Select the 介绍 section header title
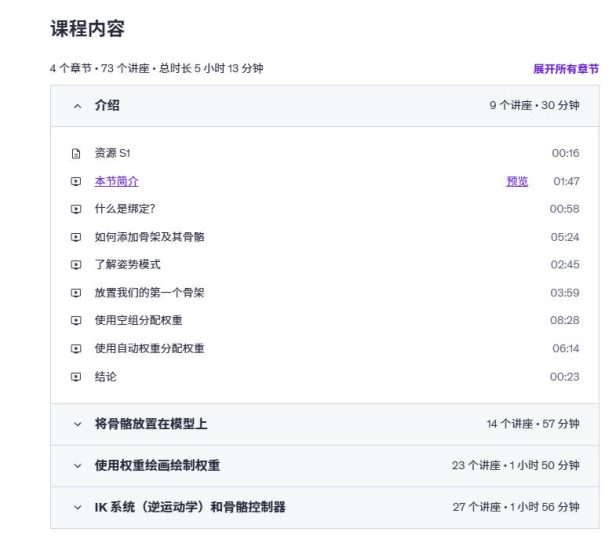616x550 pixels. pos(107,105)
